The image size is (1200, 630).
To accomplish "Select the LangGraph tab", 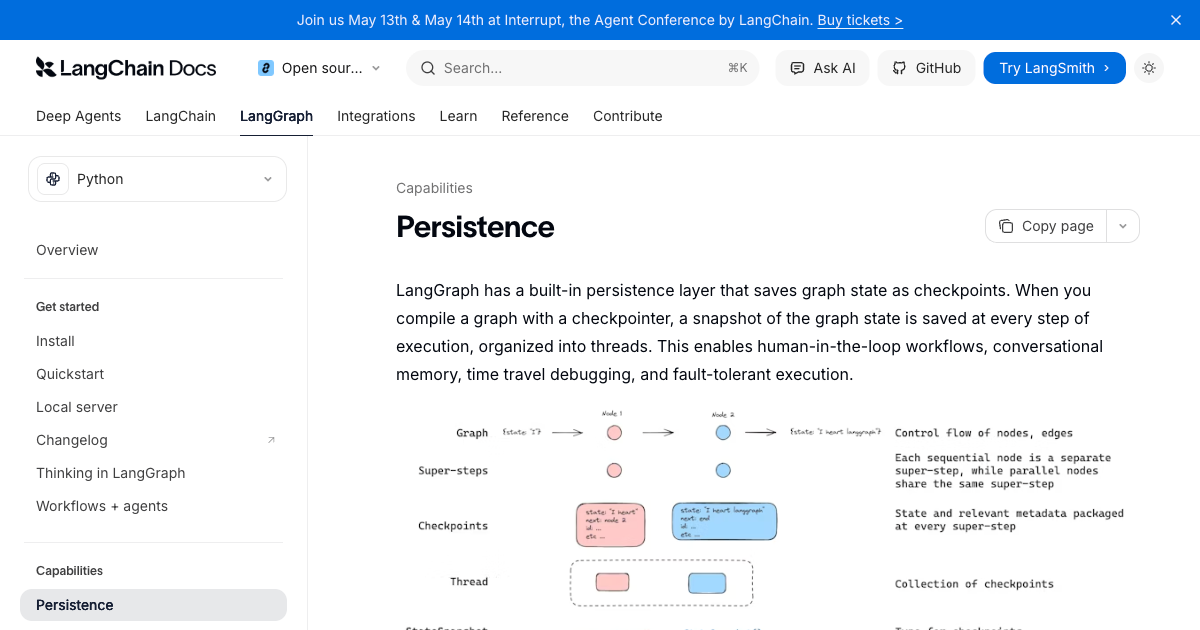I will [277, 116].
